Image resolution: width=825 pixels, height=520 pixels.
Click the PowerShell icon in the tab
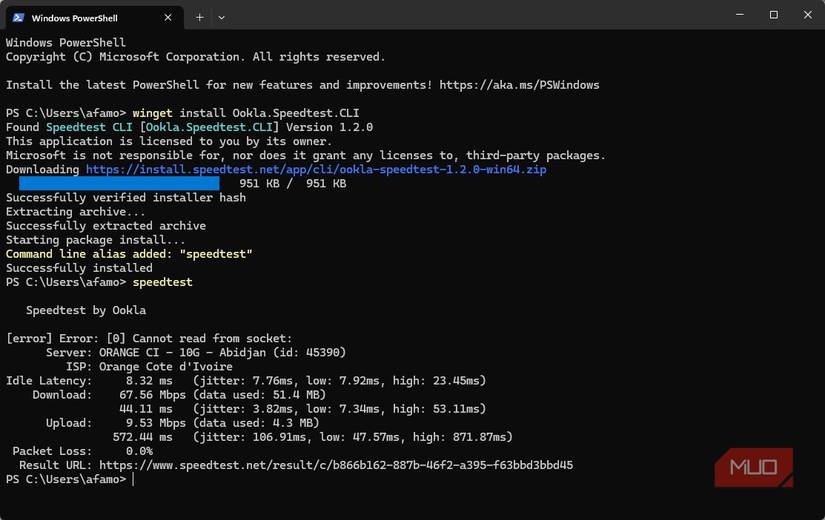click(x=18, y=17)
